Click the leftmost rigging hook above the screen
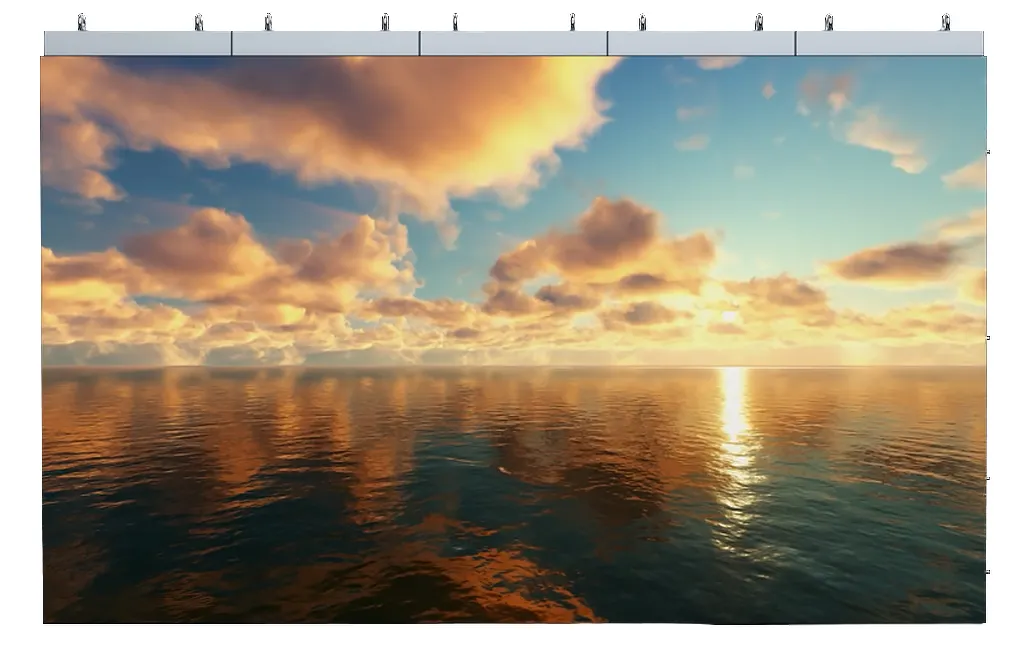This screenshot has width=1021, height=647. pyautogui.click(x=82, y=22)
